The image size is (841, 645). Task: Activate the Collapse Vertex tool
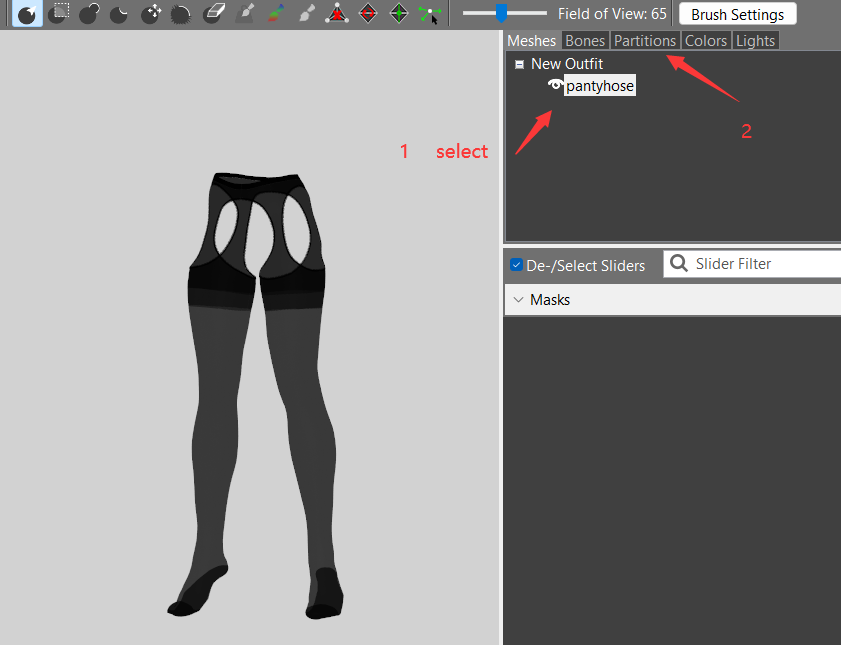pyautogui.click(x=337, y=13)
